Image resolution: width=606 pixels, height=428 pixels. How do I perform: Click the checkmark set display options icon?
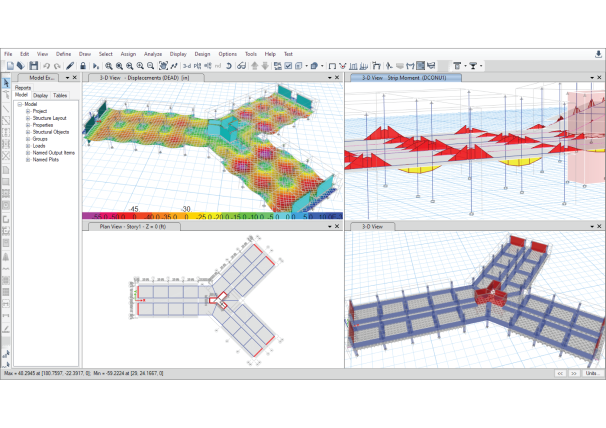click(288, 66)
